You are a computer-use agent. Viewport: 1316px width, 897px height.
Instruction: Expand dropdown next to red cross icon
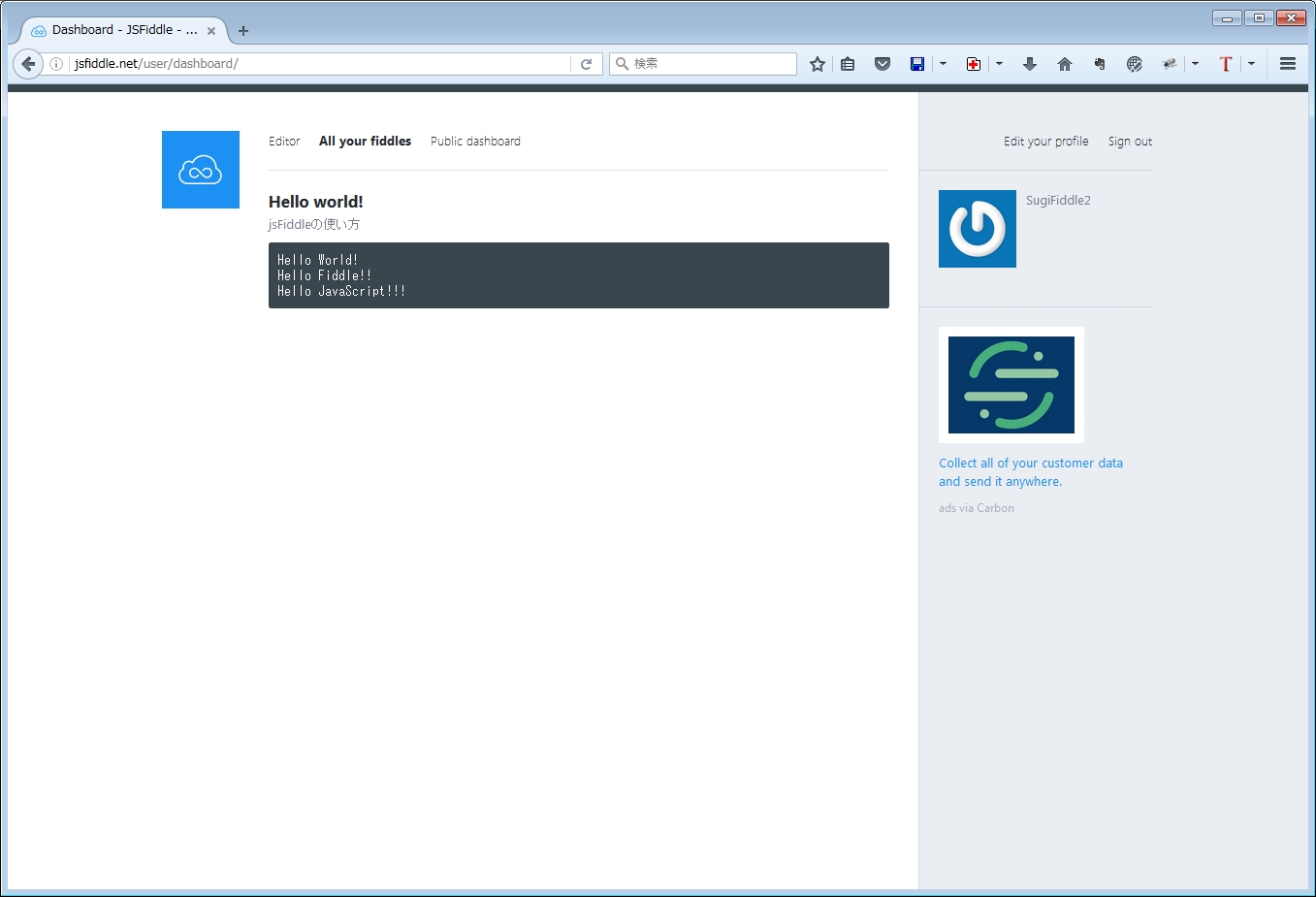tap(999, 64)
